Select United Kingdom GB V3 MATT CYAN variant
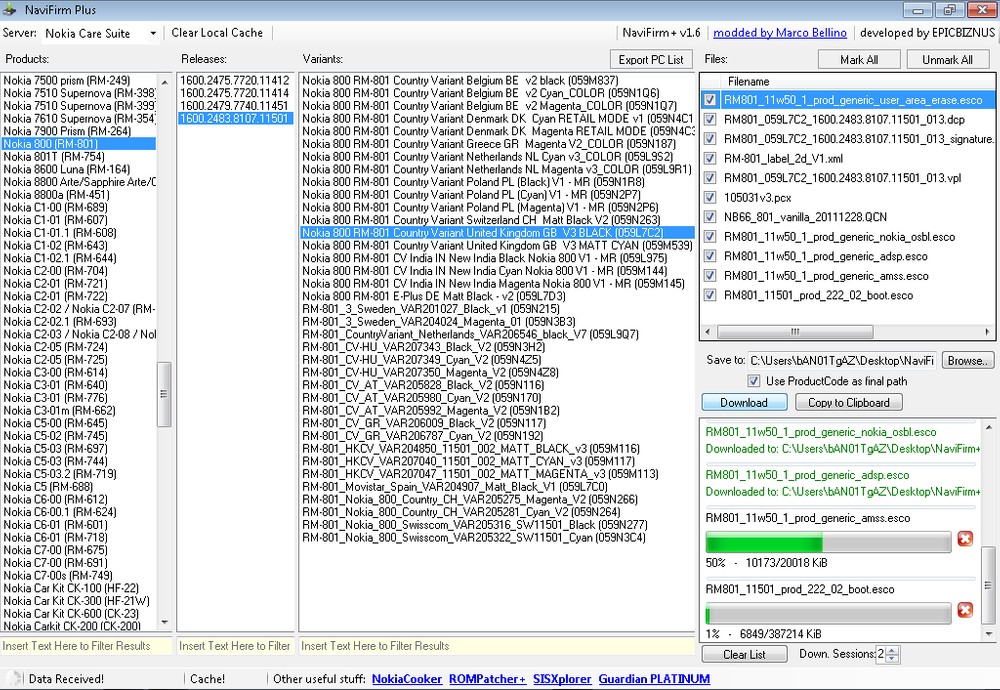 click(x=497, y=246)
